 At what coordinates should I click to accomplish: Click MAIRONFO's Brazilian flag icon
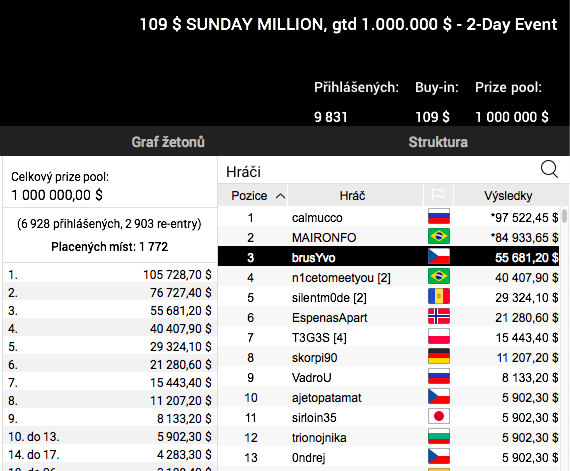point(439,236)
